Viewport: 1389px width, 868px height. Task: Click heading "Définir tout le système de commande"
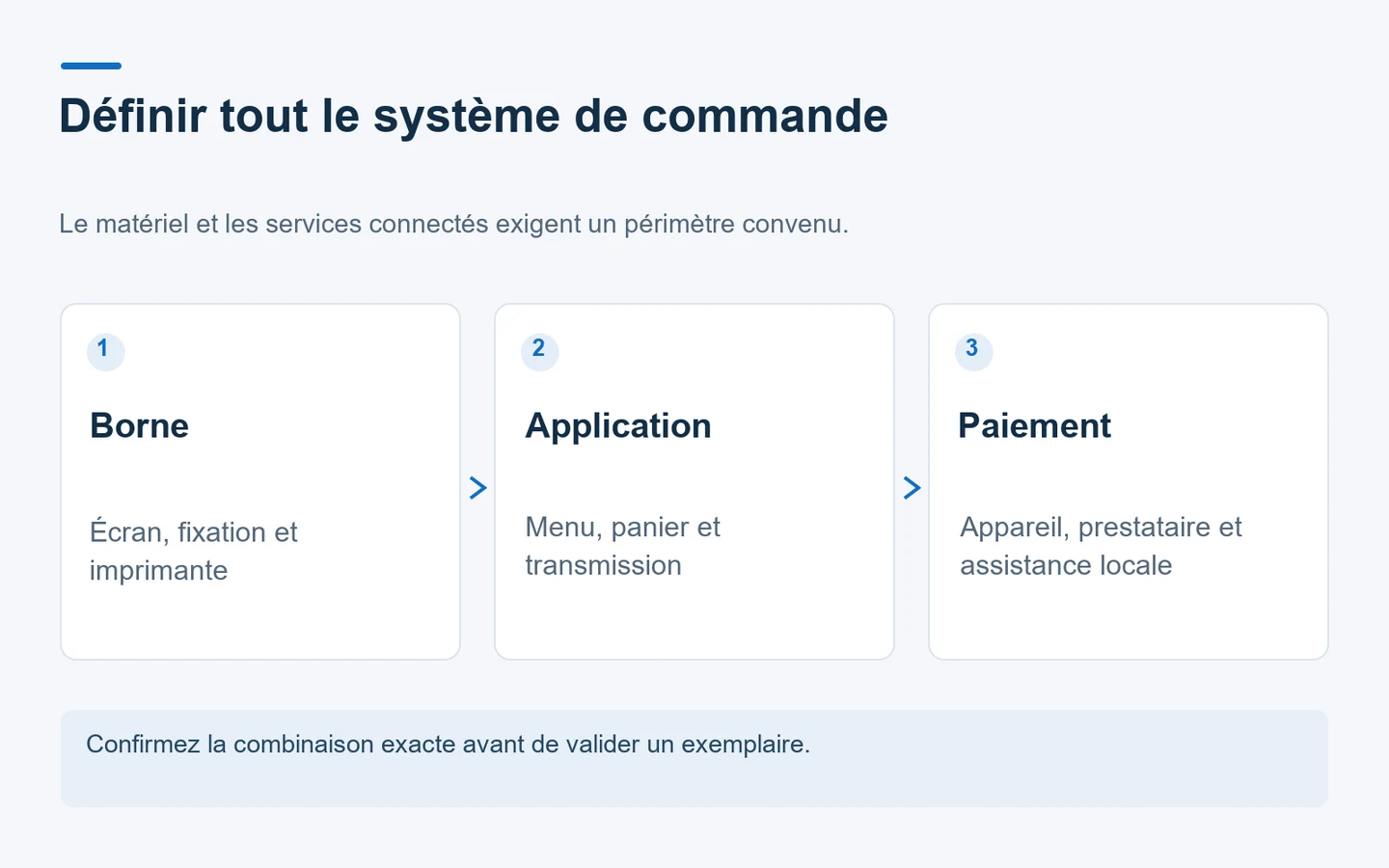[474, 116]
